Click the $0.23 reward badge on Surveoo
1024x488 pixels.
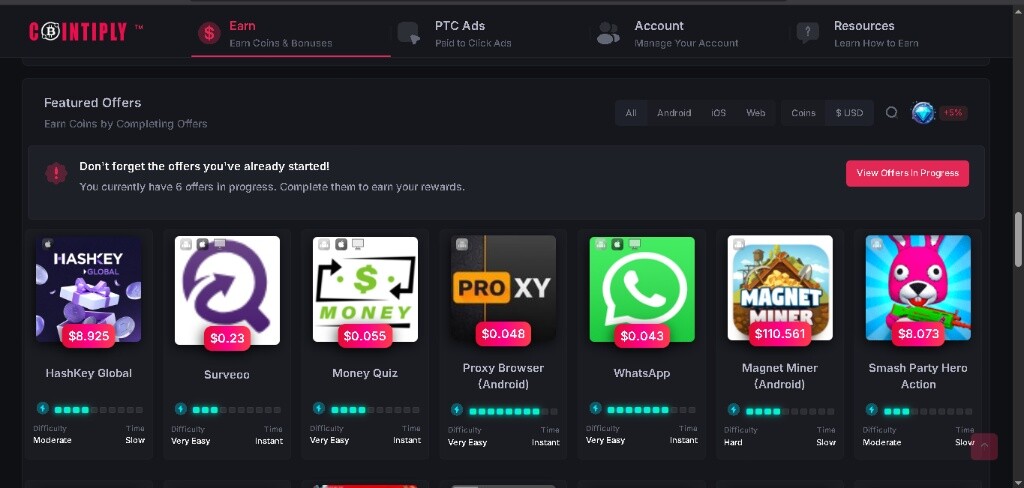point(227,338)
